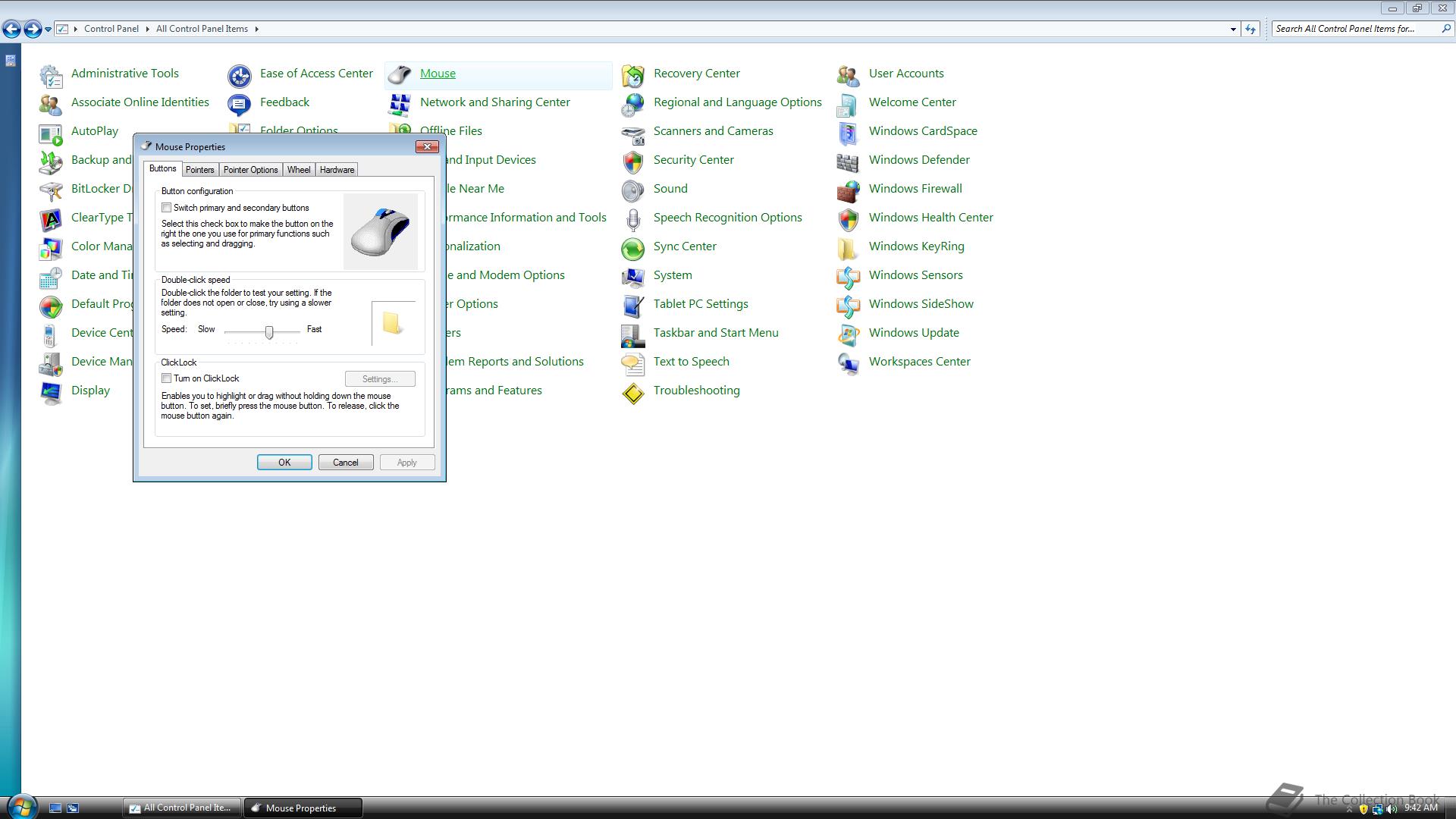Image resolution: width=1456 pixels, height=819 pixels.
Task: Open the Speech Recognition microphone icon
Action: pyautogui.click(x=632, y=218)
